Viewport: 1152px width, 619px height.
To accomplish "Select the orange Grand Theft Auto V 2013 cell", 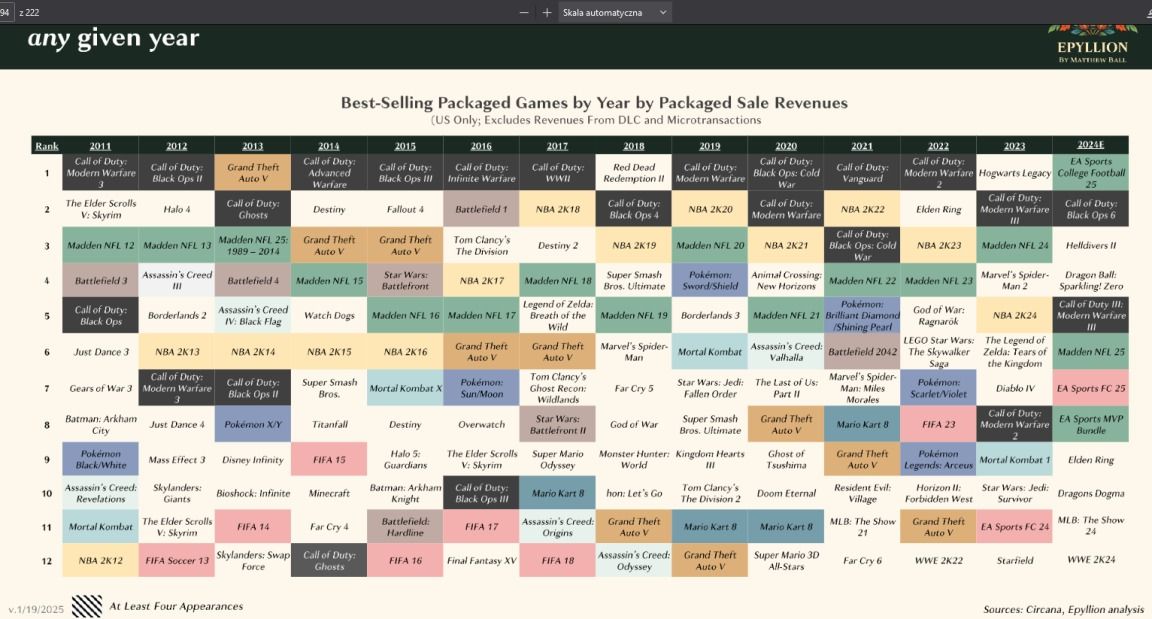I will pyautogui.click(x=252, y=173).
